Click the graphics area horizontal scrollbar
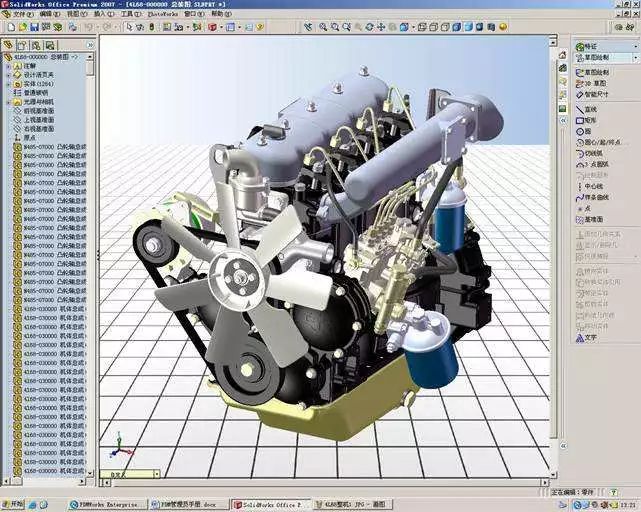Image resolution: width=641 pixels, height=512 pixels. [325, 483]
